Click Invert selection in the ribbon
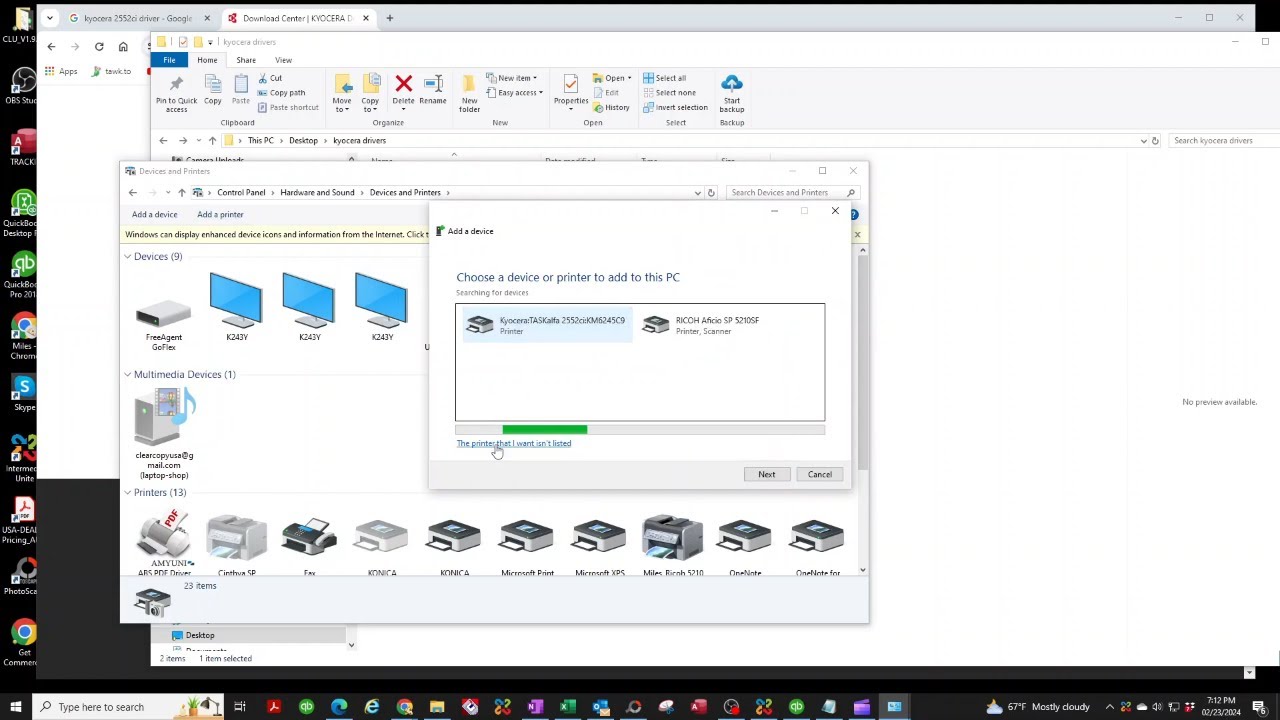This screenshot has width=1280, height=720. click(x=676, y=107)
